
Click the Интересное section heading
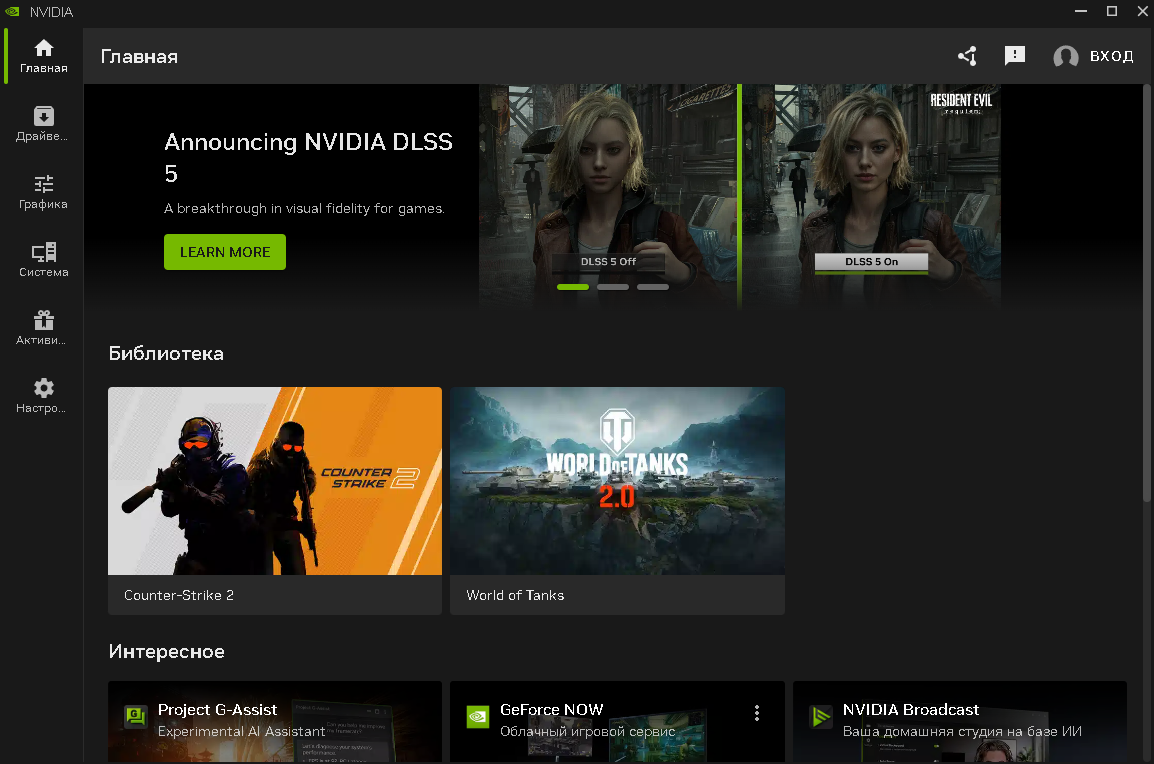coord(166,651)
